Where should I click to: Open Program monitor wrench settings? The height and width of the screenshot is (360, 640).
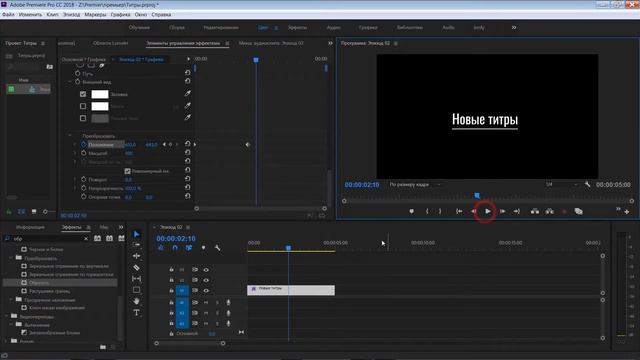point(587,184)
